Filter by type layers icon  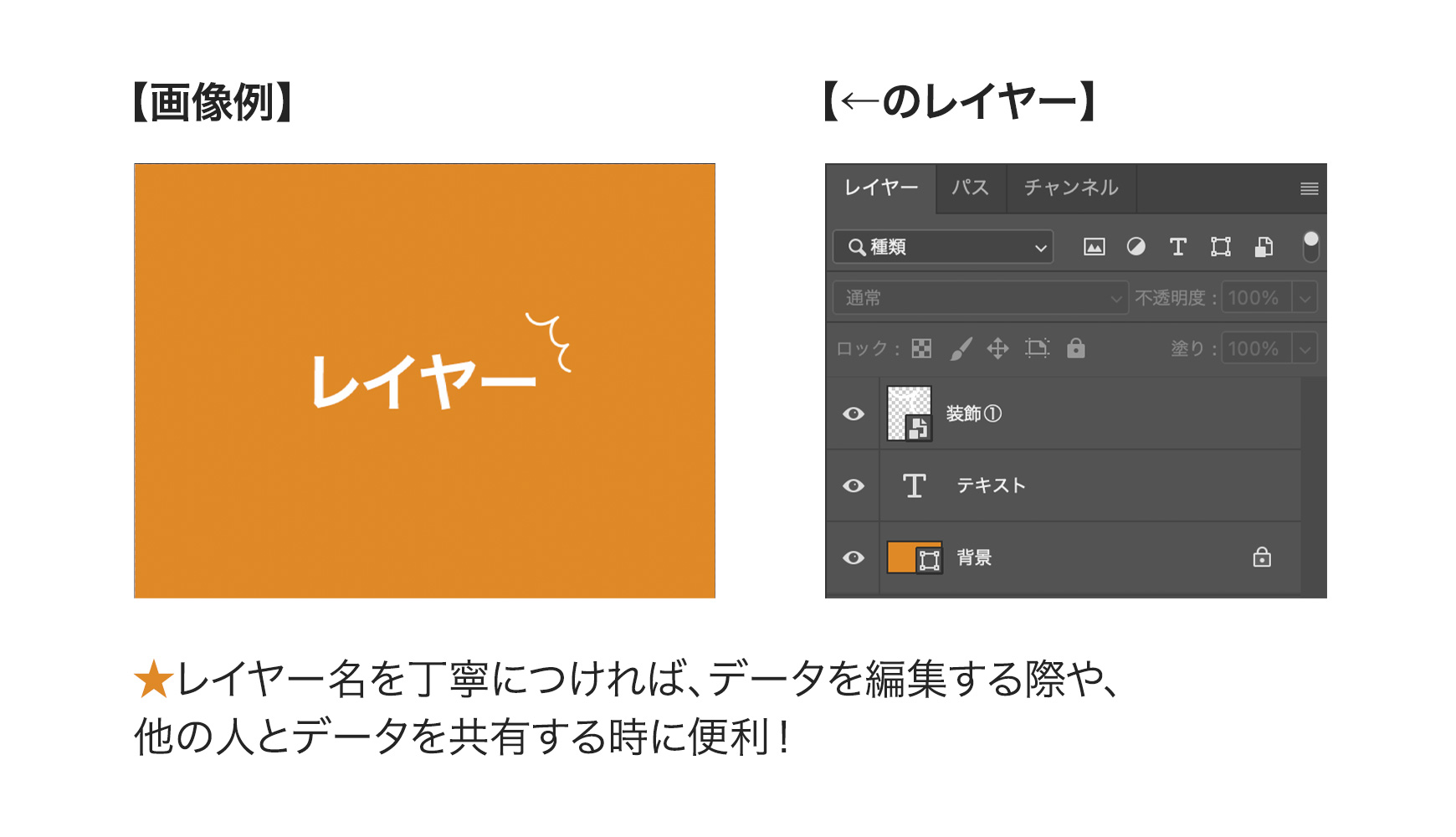[x=1178, y=247]
